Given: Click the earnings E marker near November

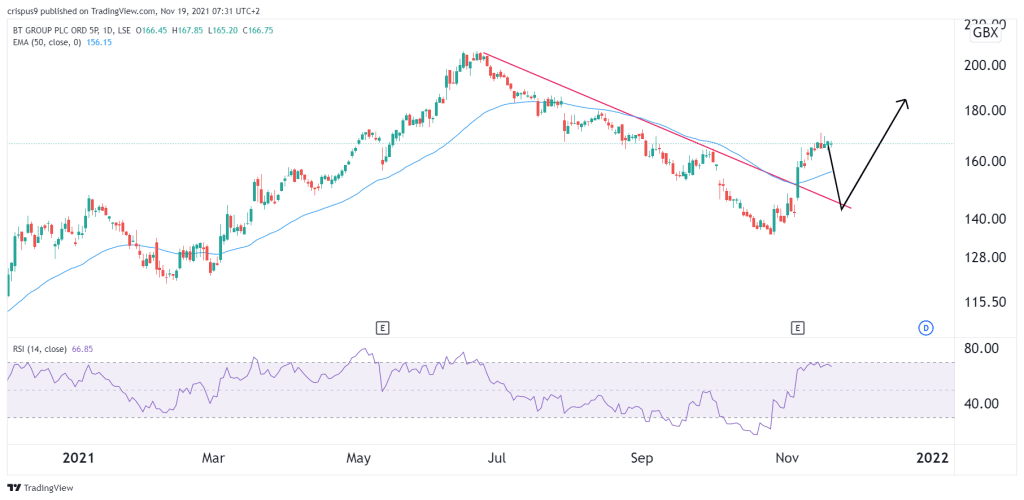Looking at the screenshot, I should 797,328.
